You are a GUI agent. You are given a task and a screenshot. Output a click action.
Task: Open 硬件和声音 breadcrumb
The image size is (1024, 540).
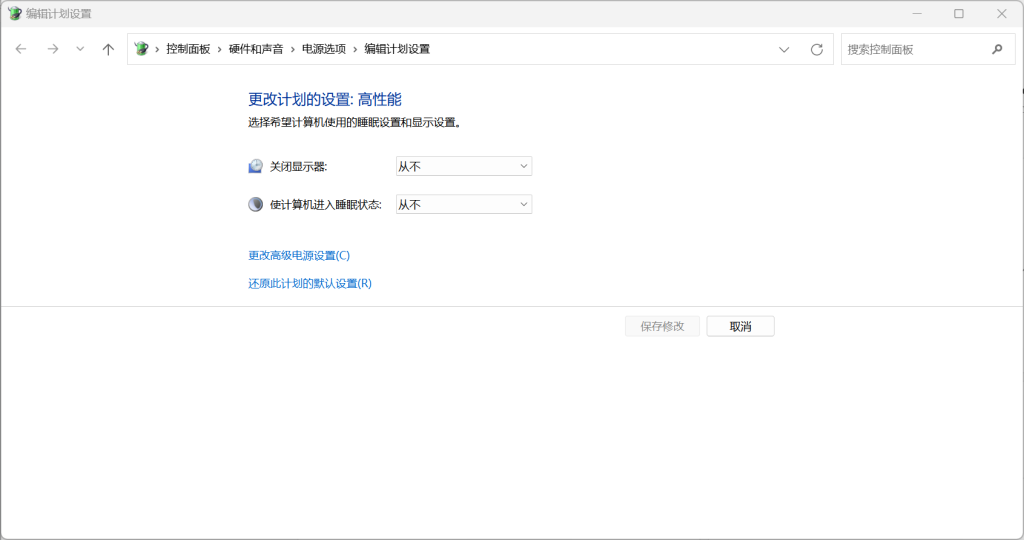256,49
